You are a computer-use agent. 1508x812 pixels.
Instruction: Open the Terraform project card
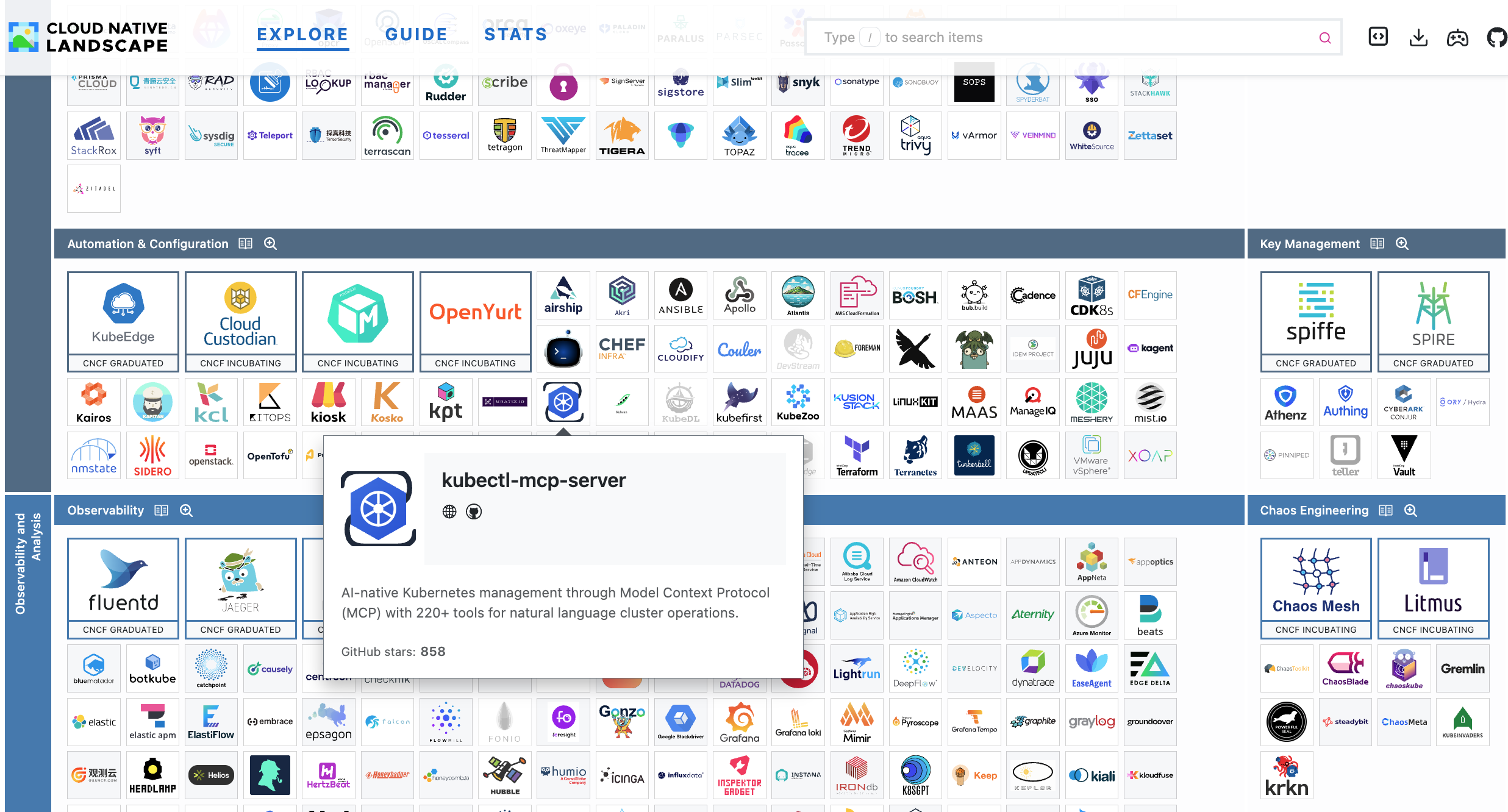pos(857,456)
